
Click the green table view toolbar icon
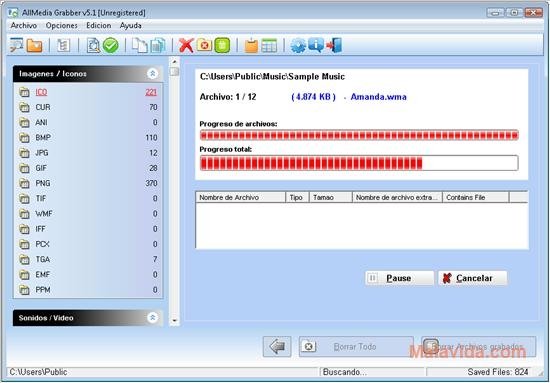tap(269, 46)
